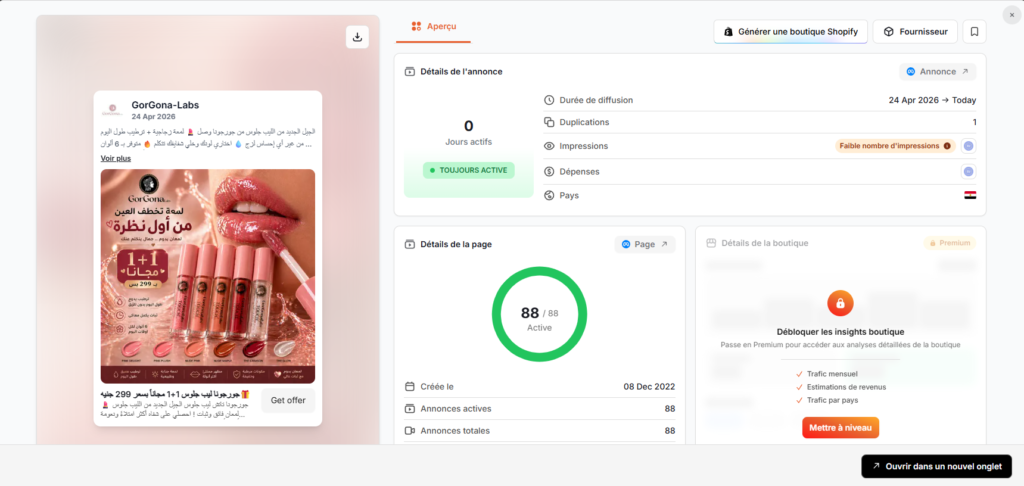Click the Pays globe icon

(549, 195)
